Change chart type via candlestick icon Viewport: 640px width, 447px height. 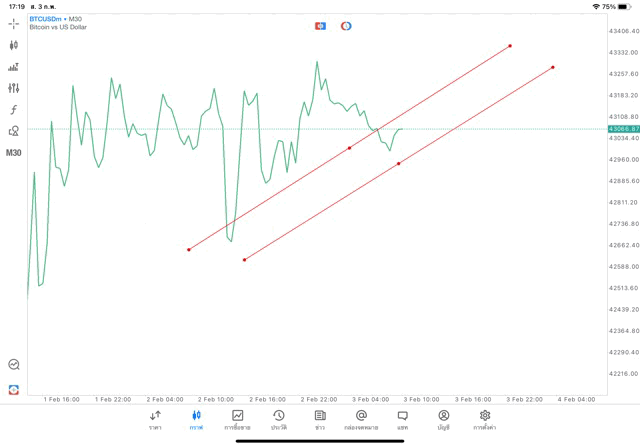click(13, 45)
